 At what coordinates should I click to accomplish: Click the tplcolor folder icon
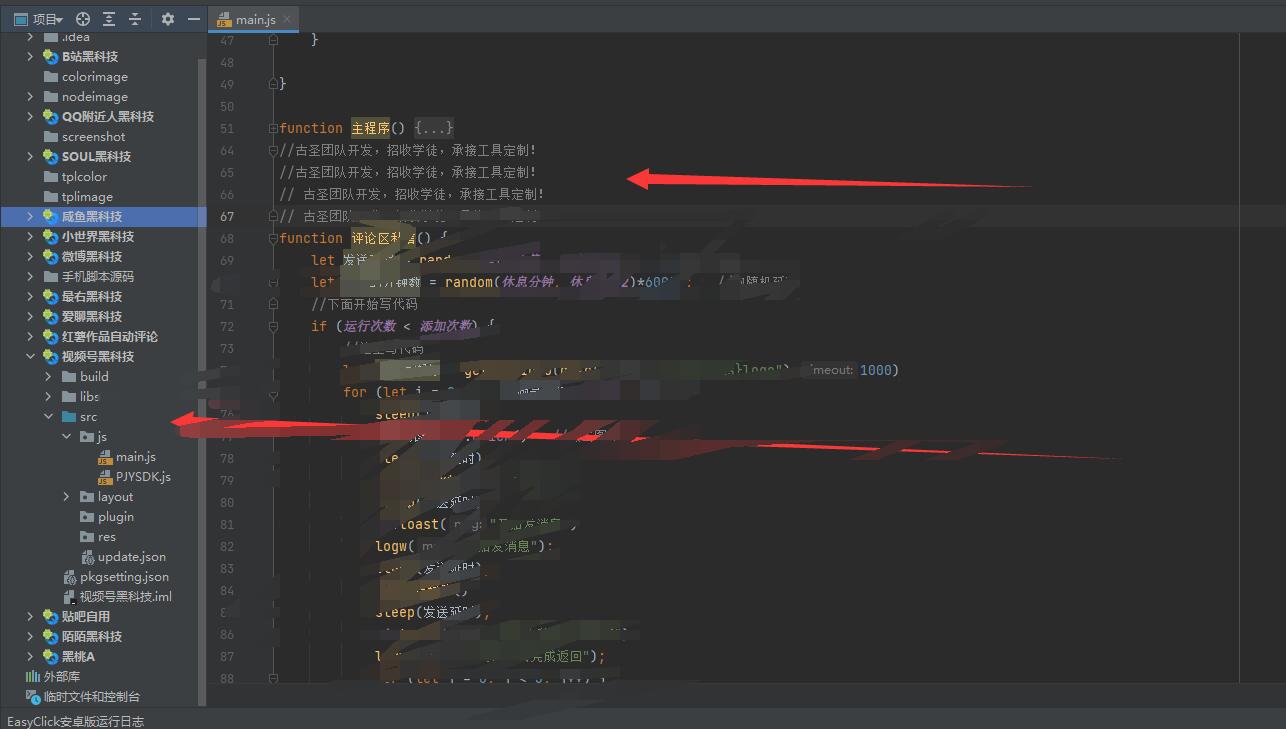[x=51, y=177]
